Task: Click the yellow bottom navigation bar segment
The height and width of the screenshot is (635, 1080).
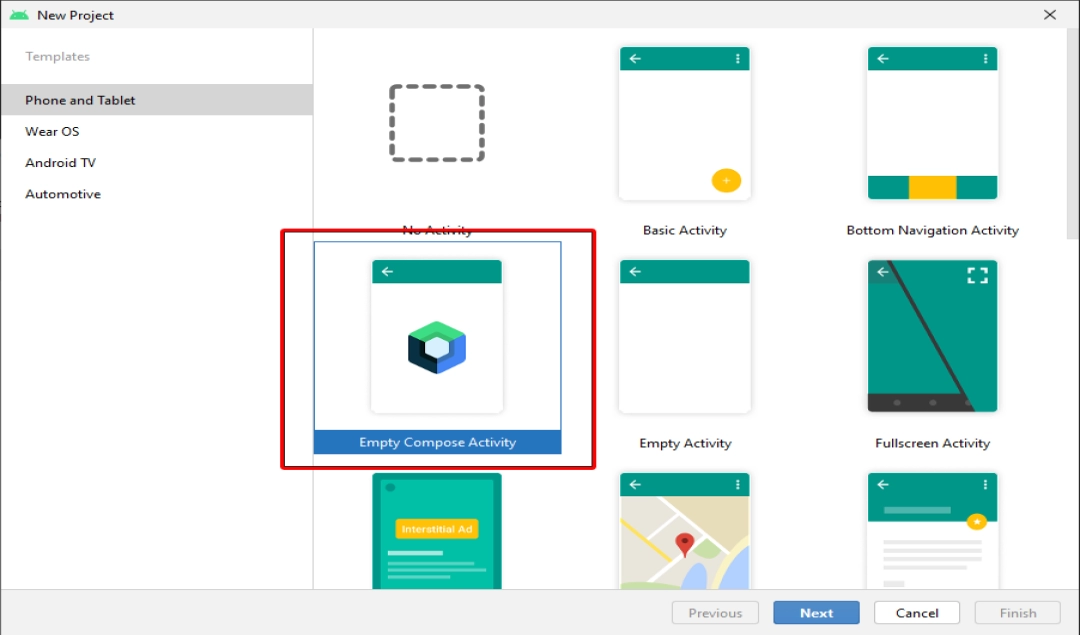Action: pyautogui.click(x=933, y=187)
